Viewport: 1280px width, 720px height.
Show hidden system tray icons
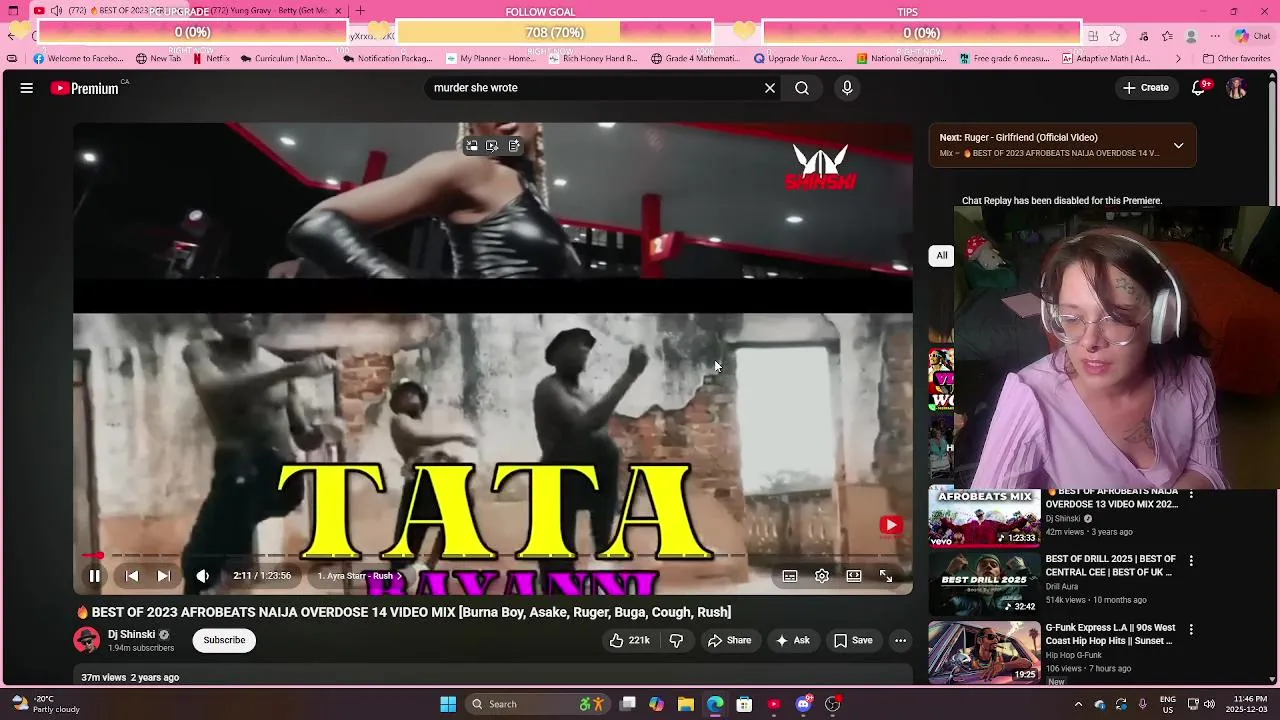[x=1078, y=704]
